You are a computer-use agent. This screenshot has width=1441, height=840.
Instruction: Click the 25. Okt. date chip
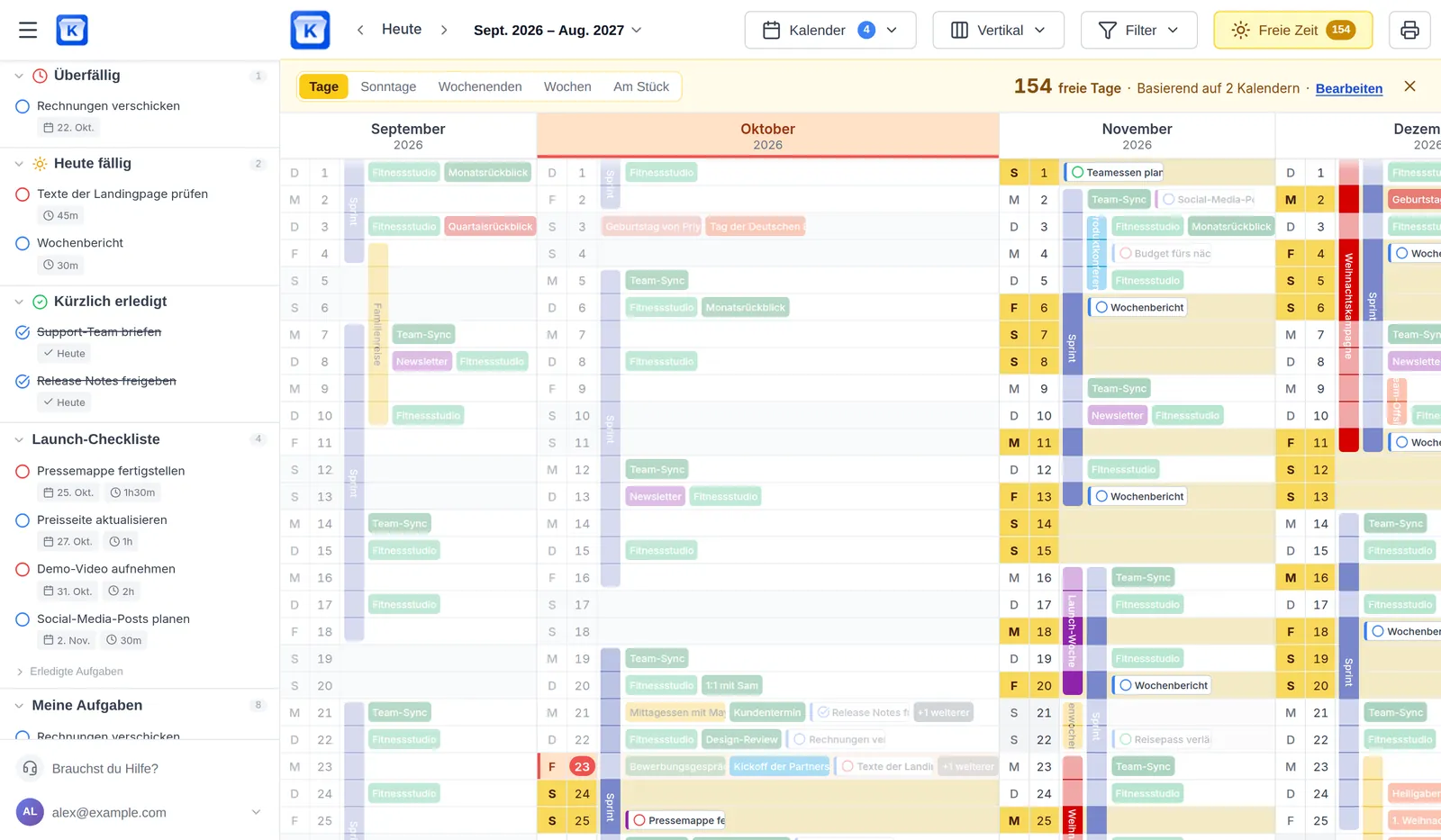[x=68, y=492]
